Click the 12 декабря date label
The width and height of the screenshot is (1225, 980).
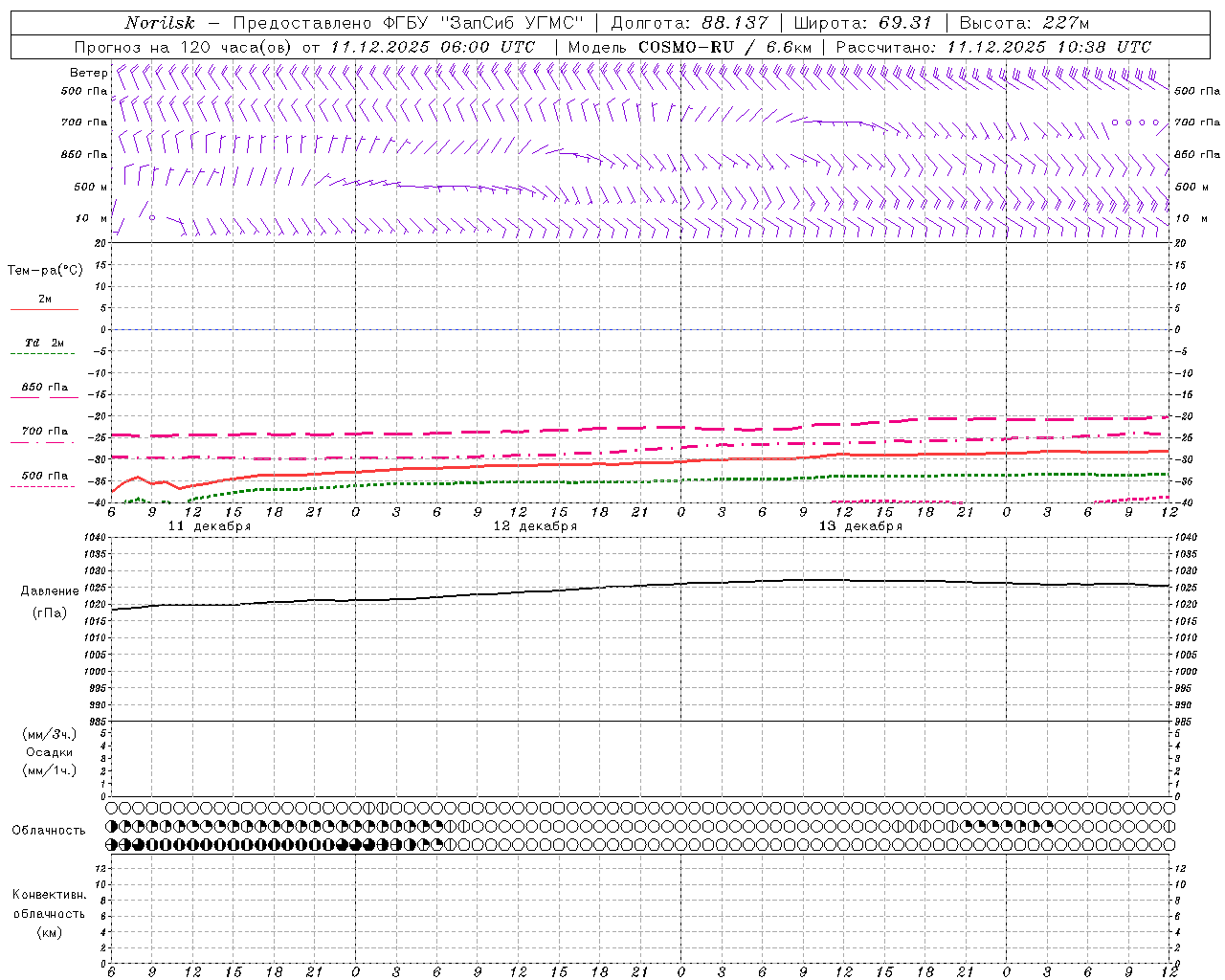pyautogui.click(x=535, y=526)
